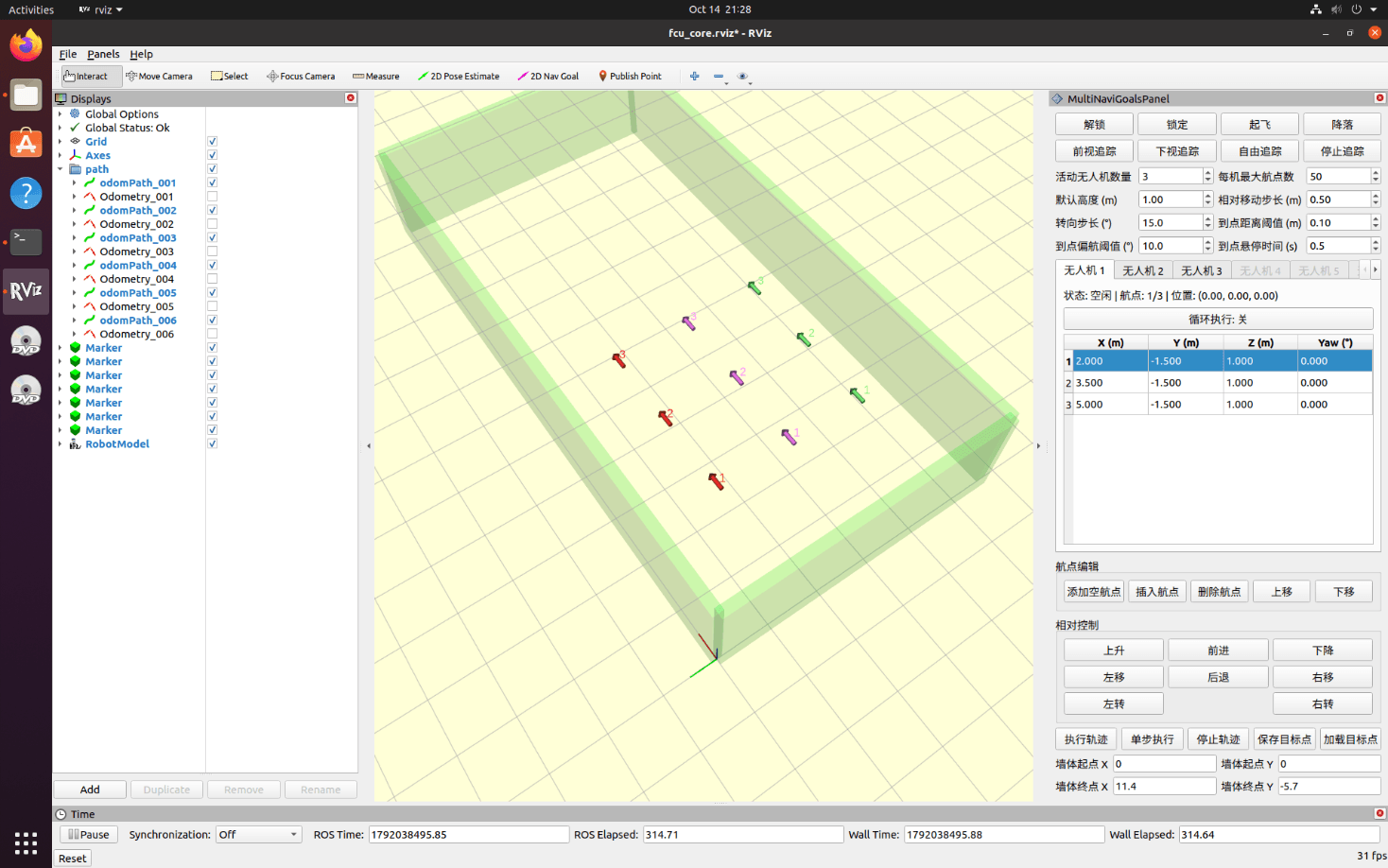Activate the Focus Camera tool
Image resolution: width=1388 pixels, height=868 pixels.
click(301, 77)
